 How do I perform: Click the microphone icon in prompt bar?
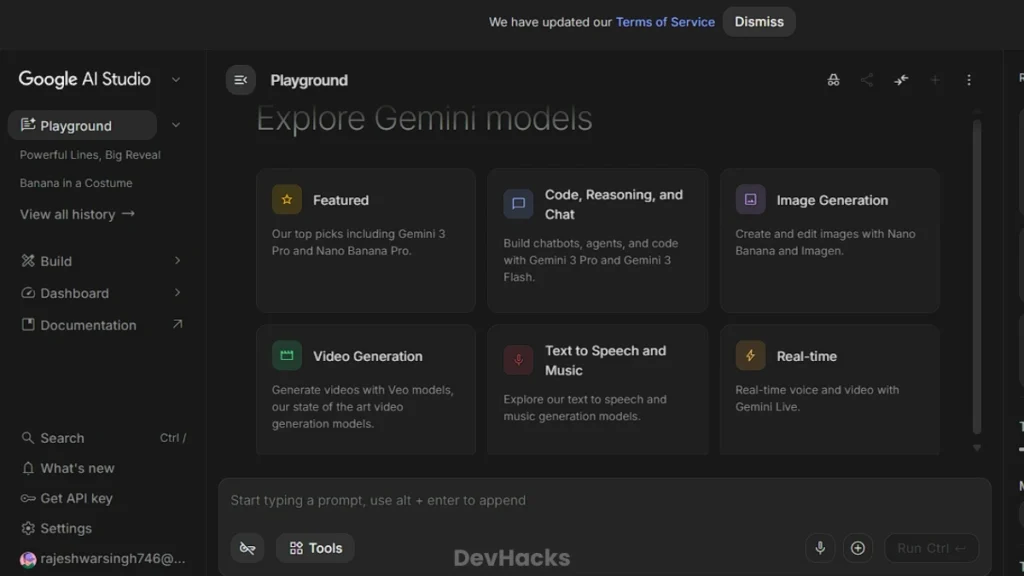(x=820, y=548)
